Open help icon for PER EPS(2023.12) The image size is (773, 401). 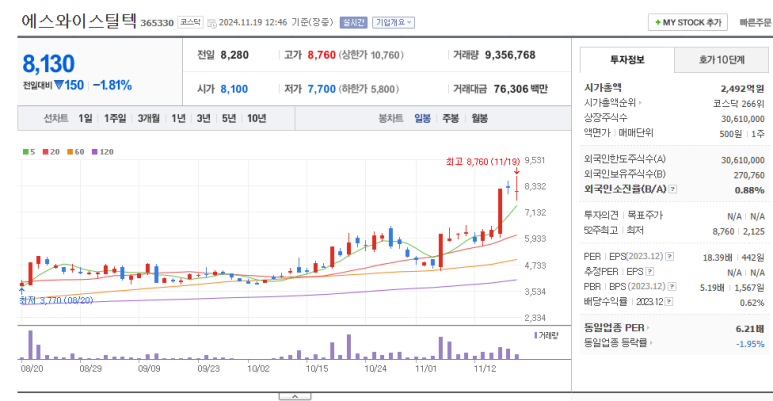(x=669, y=256)
